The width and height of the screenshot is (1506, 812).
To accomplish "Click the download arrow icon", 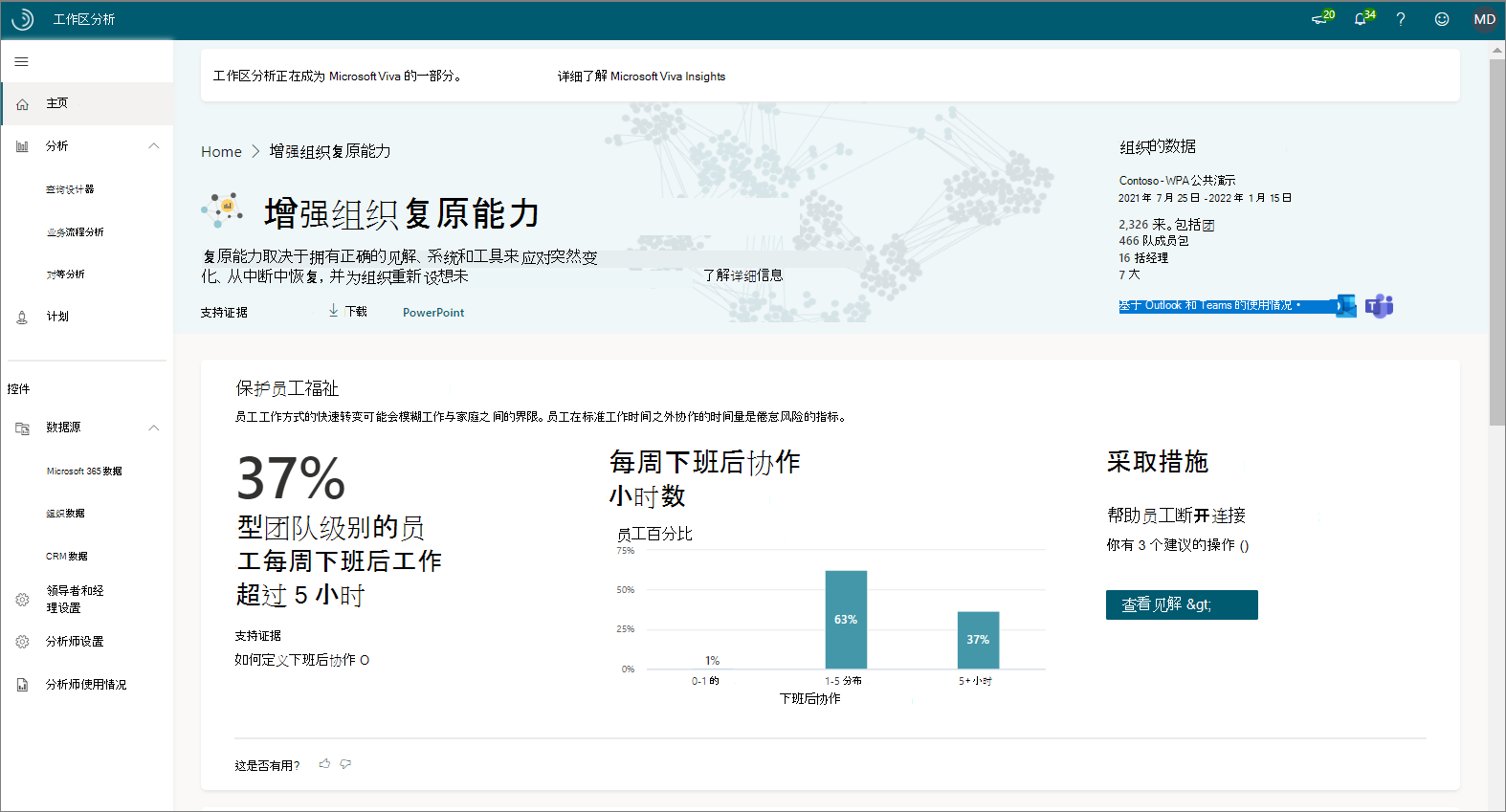I will [x=334, y=311].
